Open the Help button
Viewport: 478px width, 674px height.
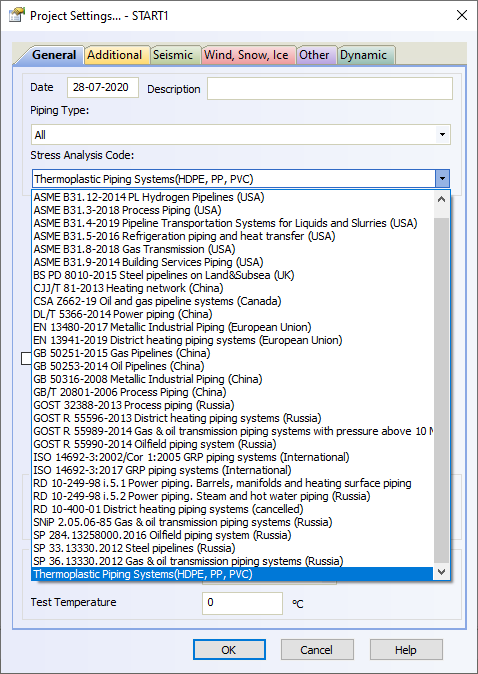point(406,649)
